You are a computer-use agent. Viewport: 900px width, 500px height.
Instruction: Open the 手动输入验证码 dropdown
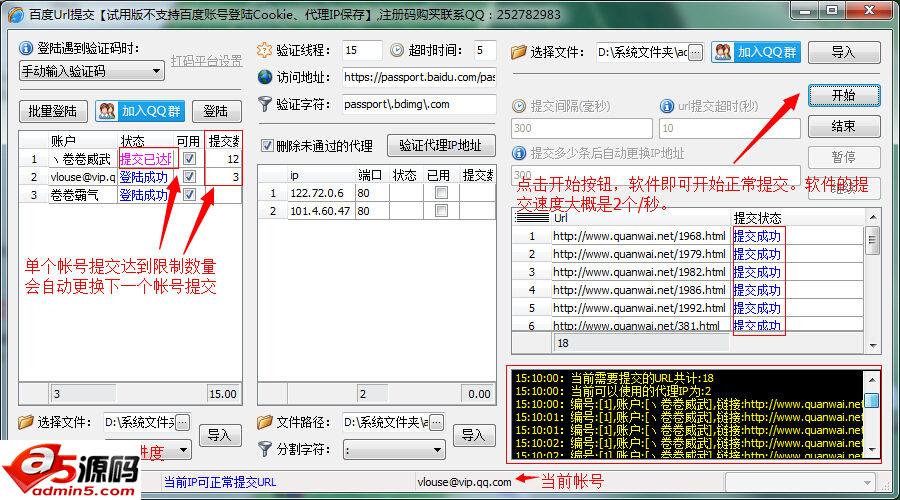92,71
